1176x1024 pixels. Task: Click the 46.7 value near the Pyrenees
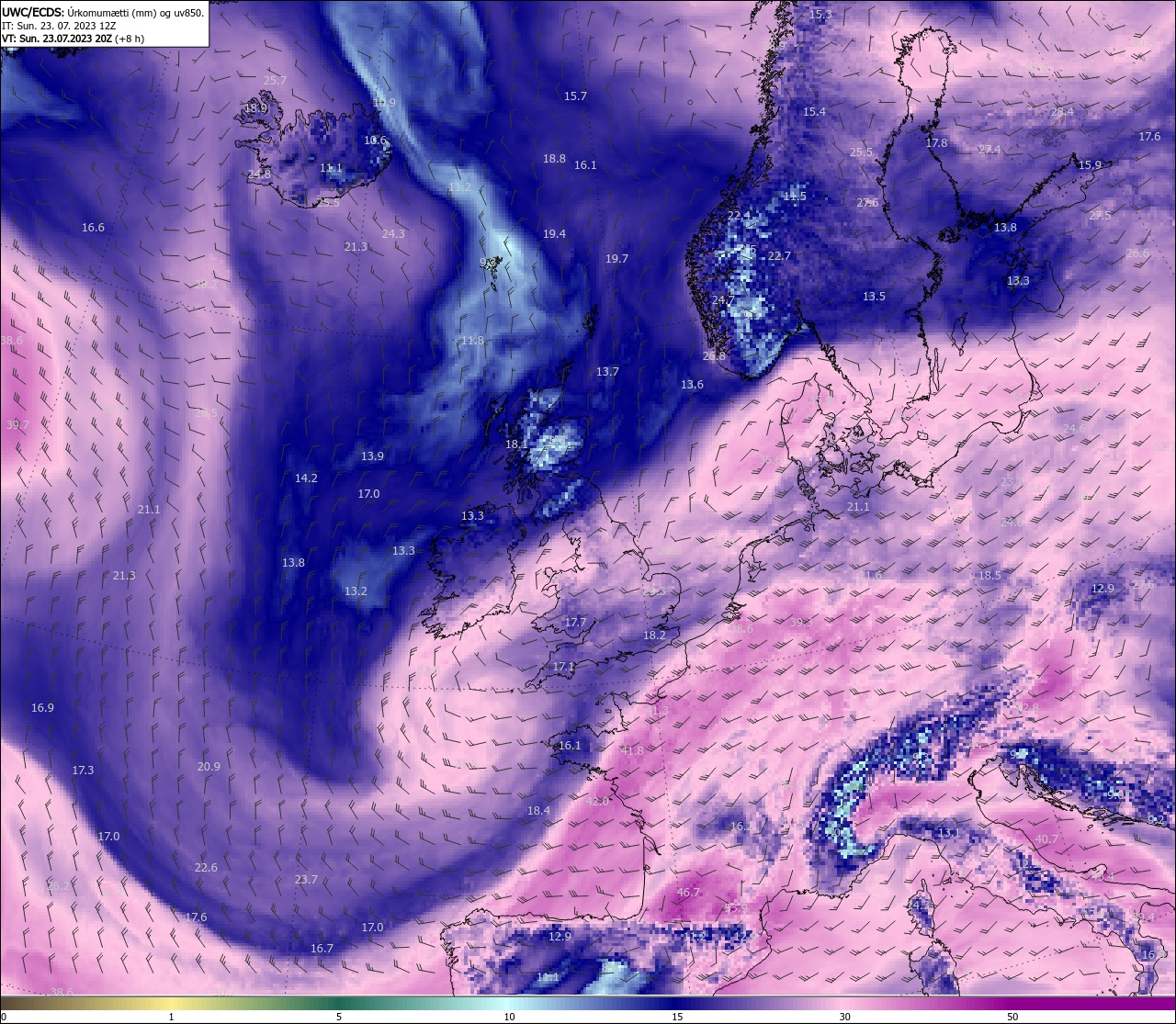click(x=688, y=893)
